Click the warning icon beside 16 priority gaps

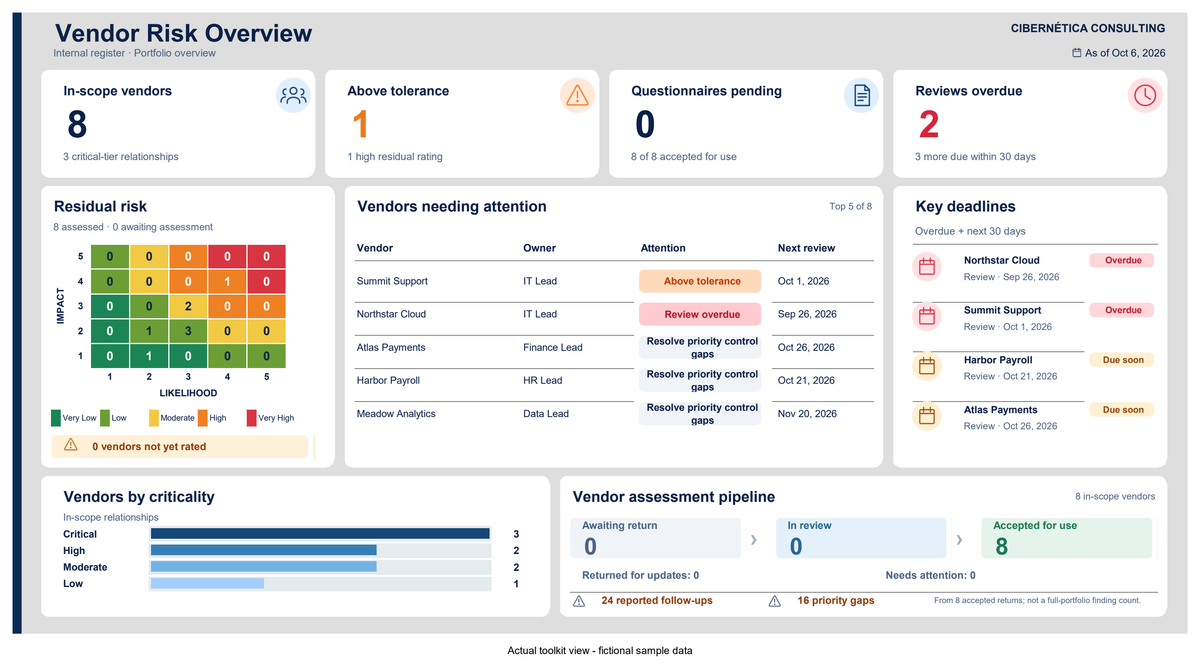[x=774, y=601]
